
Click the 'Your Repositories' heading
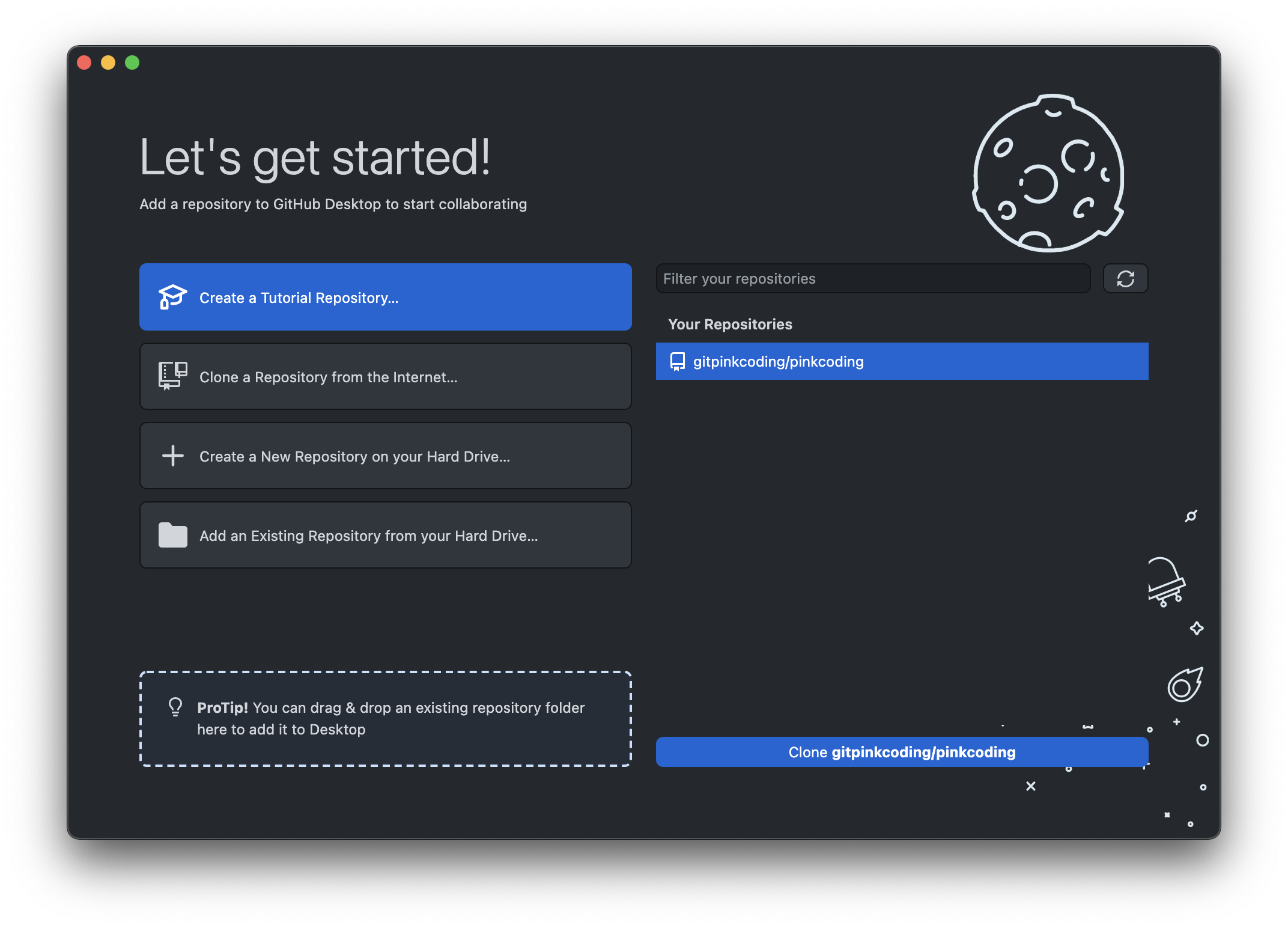pyautogui.click(x=730, y=324)
